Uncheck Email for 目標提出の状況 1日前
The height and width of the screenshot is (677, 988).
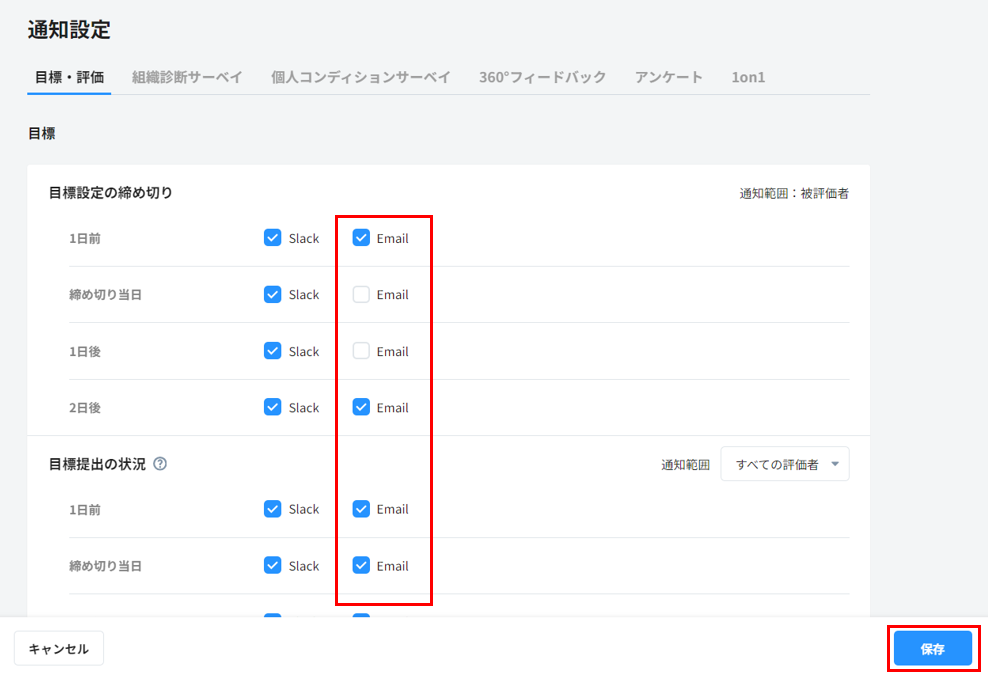361,509
